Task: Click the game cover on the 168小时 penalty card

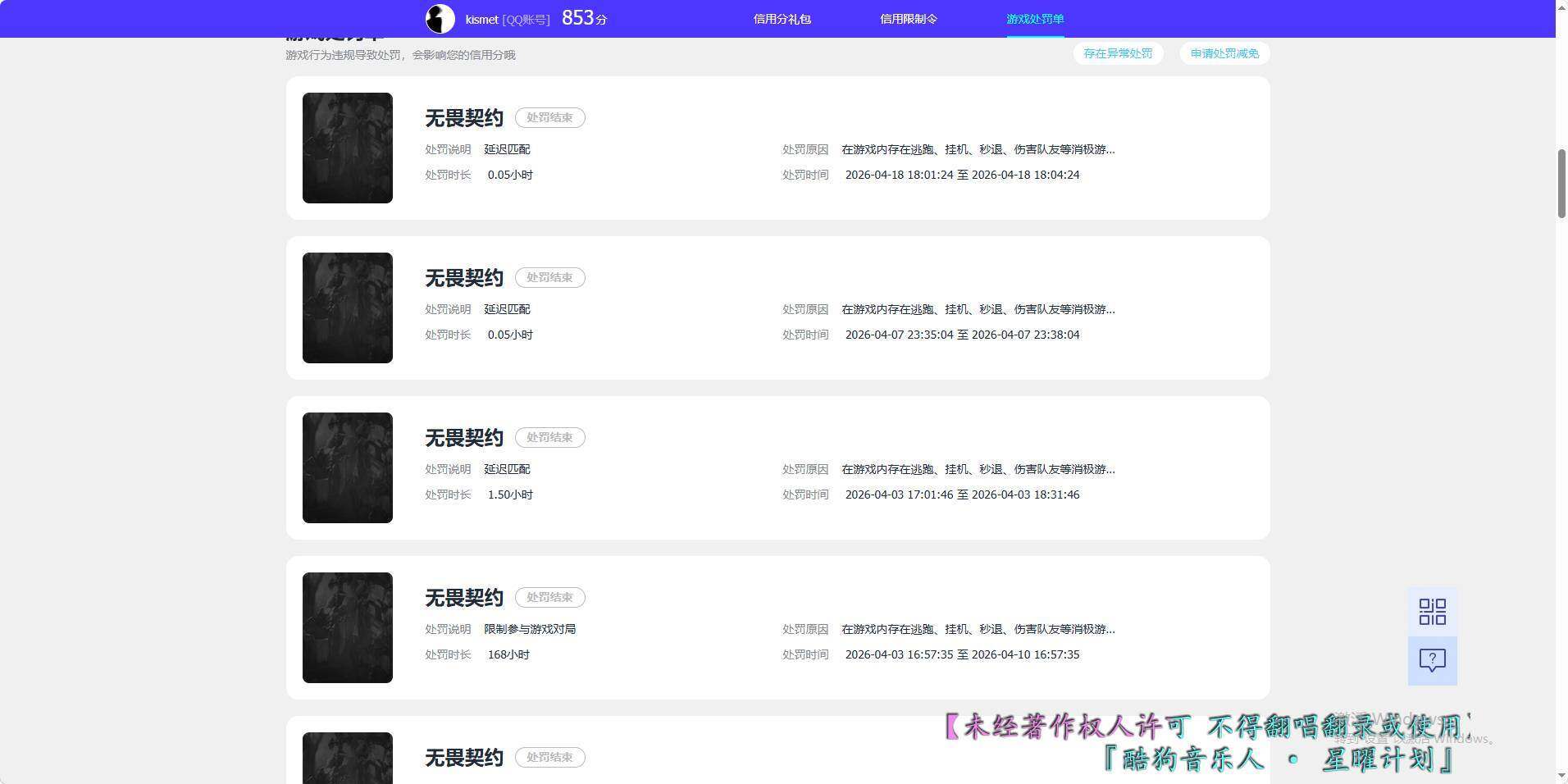Action: [347, 627]
